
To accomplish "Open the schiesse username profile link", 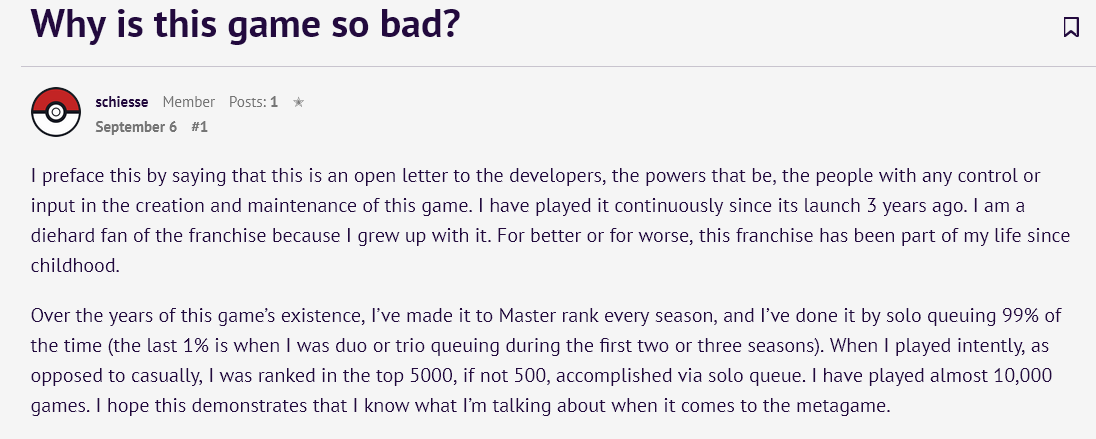I will 122,102.
